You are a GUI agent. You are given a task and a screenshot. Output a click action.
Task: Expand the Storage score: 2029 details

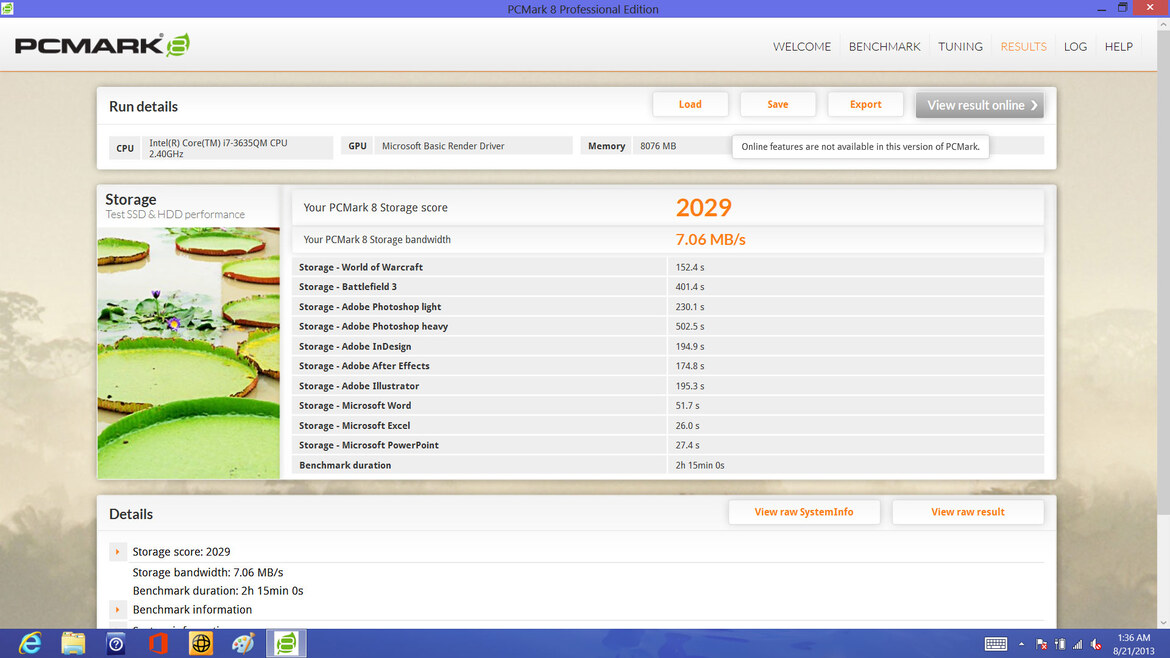[117, 552]
